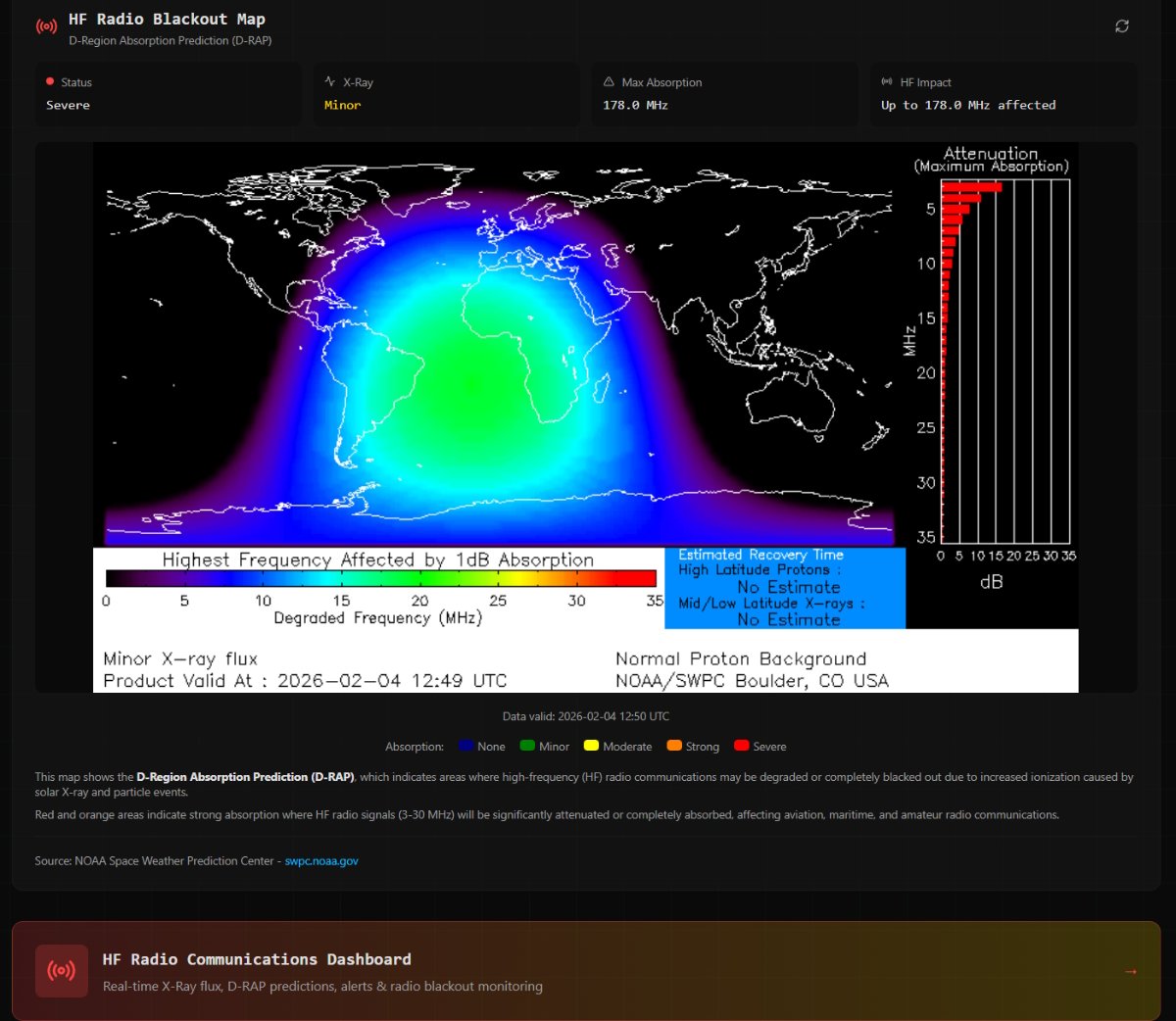This screenshot has height=1021, width=1176.
Task: Click the pulse icon next to X-Ray
Action: [330, 82]
